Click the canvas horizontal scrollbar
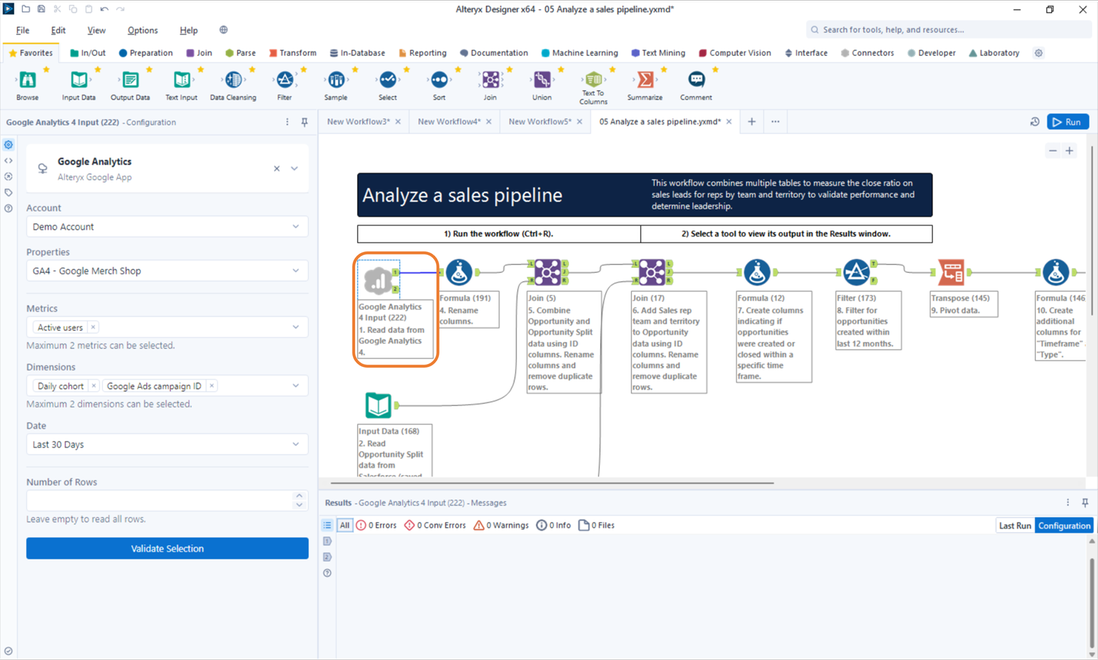This screenshot has height=660, width=1098. coord(552,483)
